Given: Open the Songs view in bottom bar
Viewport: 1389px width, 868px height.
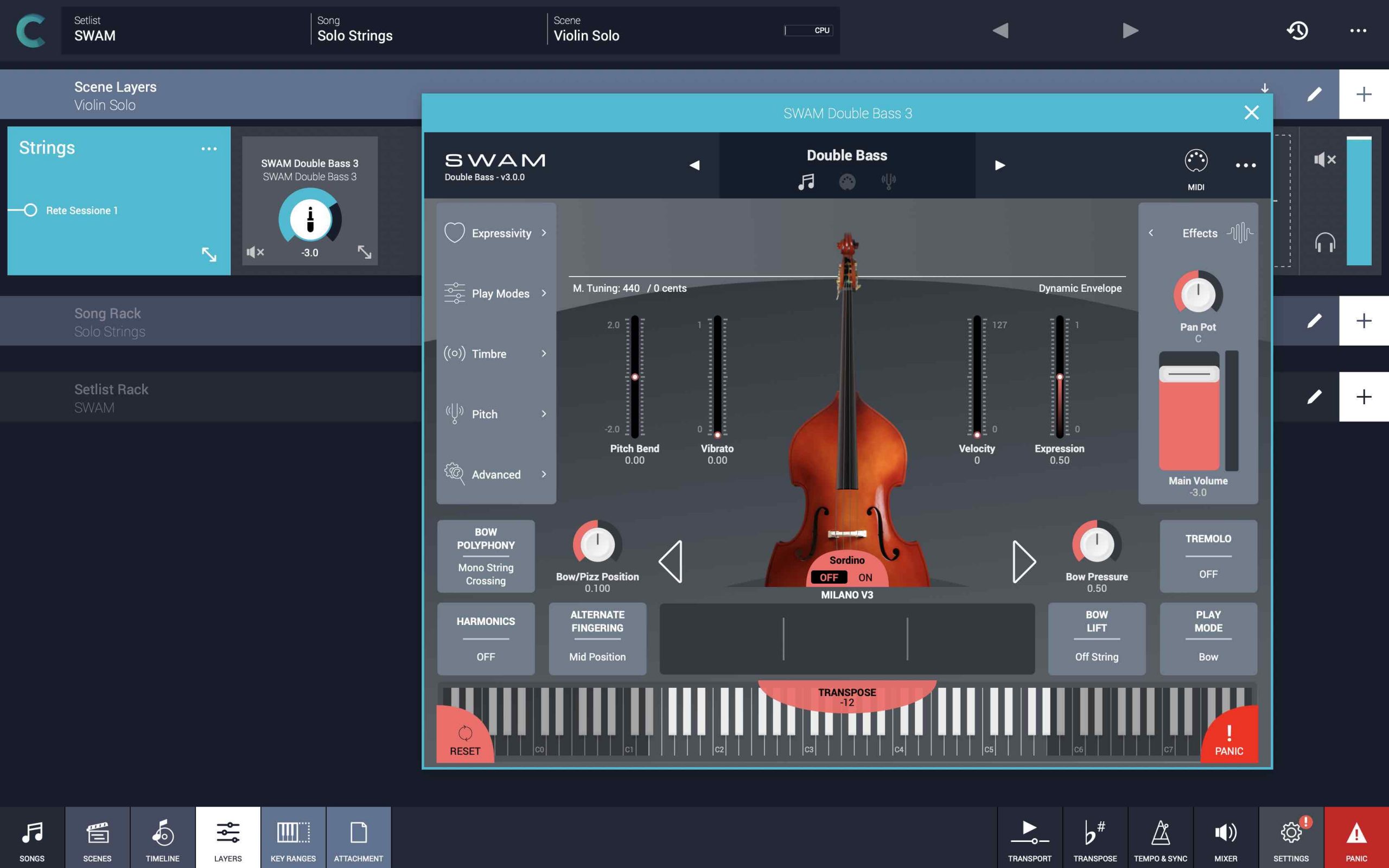Looking at the screenshot, I should pyautogui.click(x=32, y=838).
